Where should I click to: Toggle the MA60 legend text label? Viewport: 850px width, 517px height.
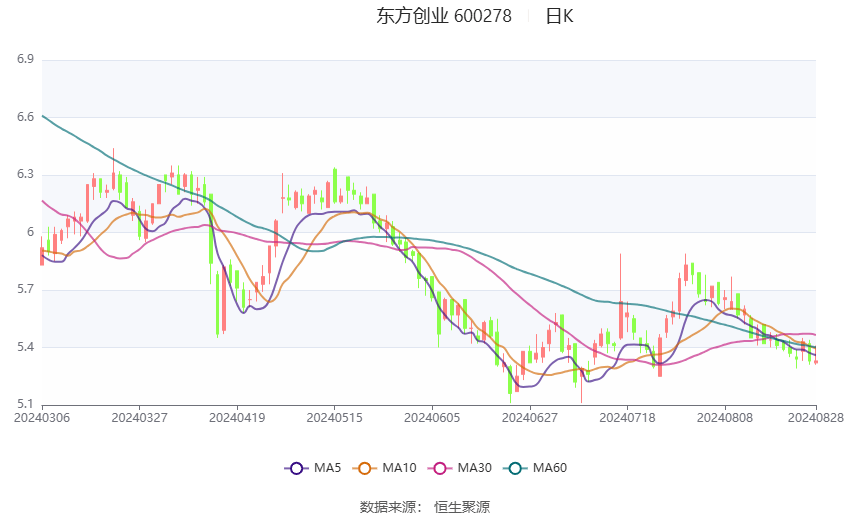pos(549,467)
